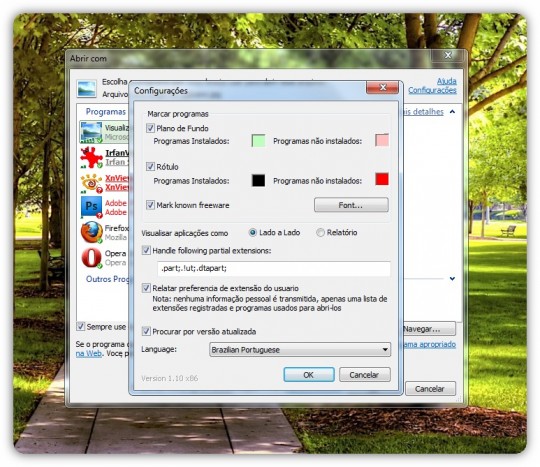Click the image file icon in Abrir com
The height and width of the screenshot is (467, 540).
[x=86, y=88]
